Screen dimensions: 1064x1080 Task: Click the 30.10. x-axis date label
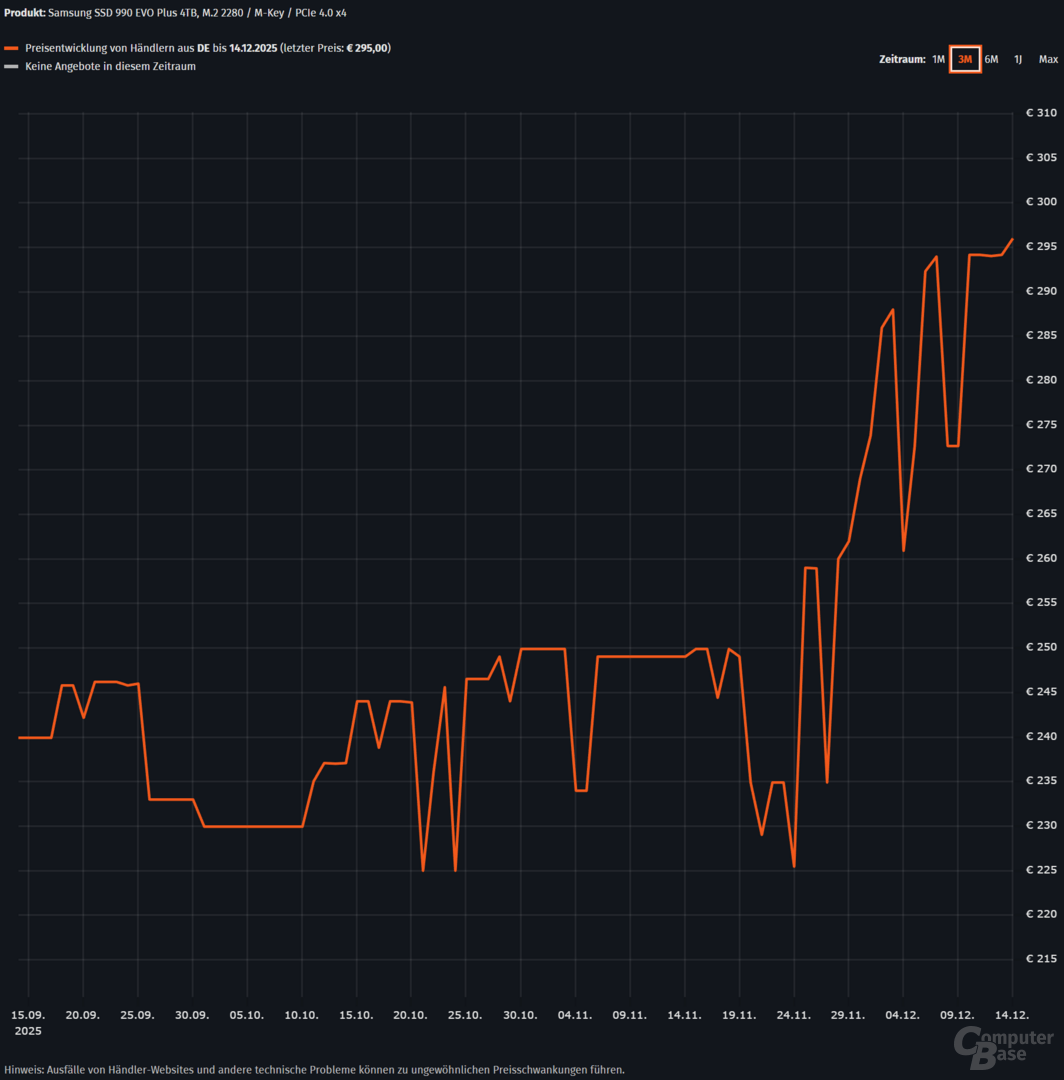520,1015
